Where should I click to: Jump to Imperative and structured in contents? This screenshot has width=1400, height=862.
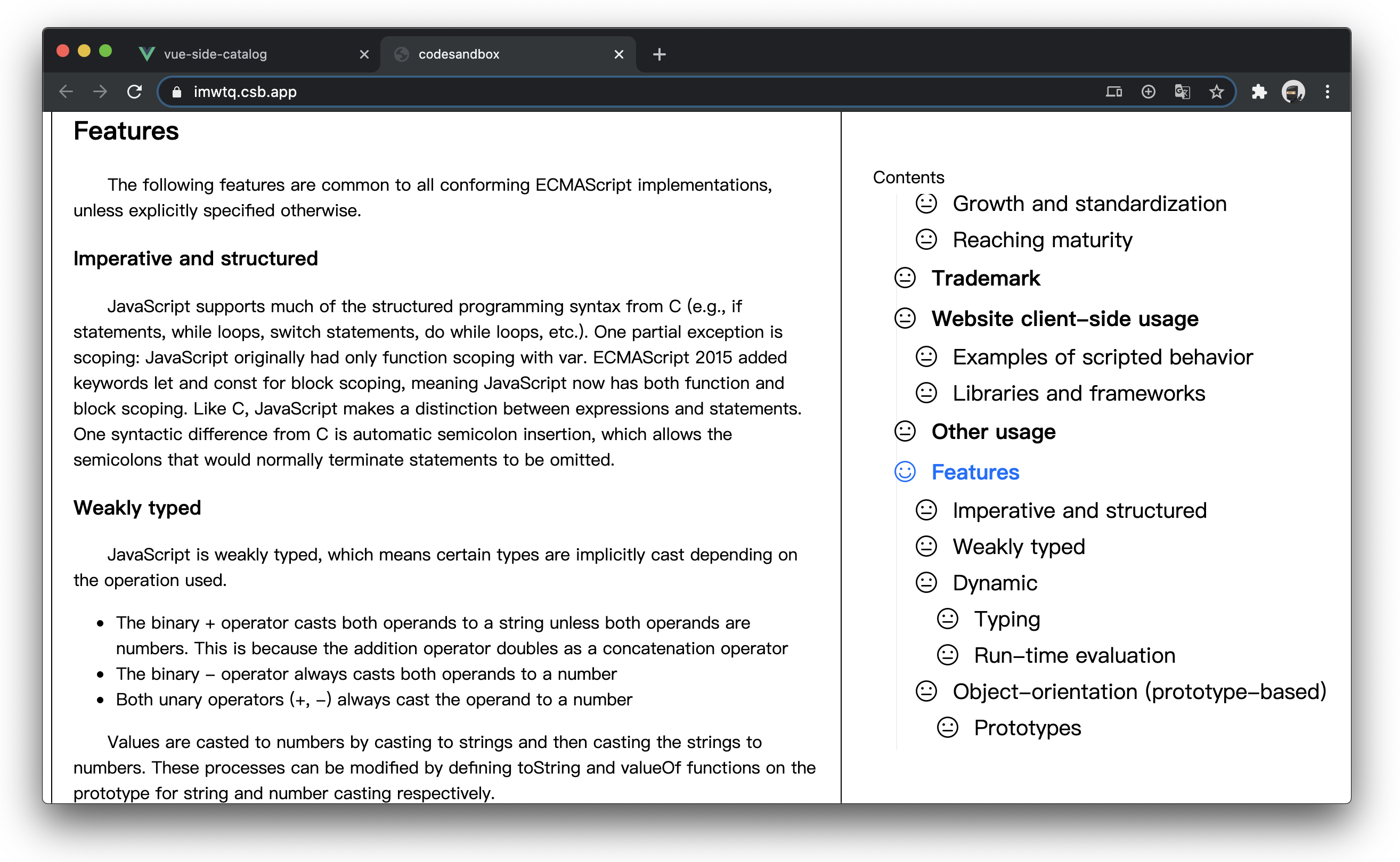coord(1080,510)
